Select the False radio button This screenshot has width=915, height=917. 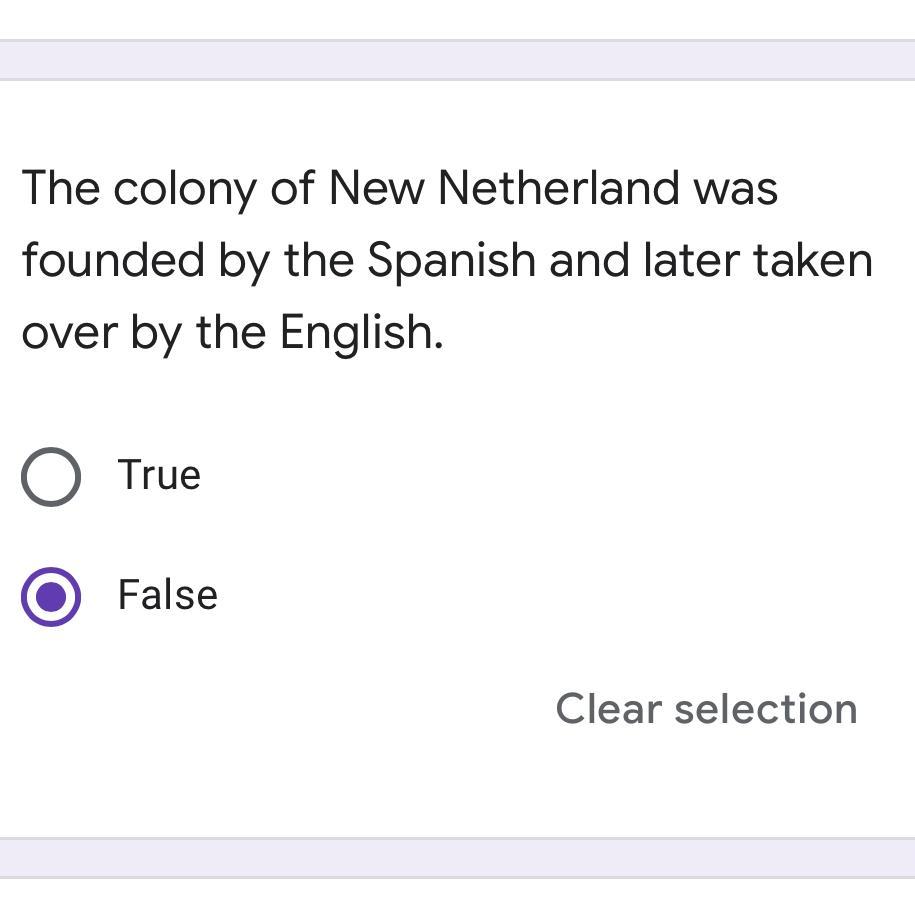[x=51, y=597]
